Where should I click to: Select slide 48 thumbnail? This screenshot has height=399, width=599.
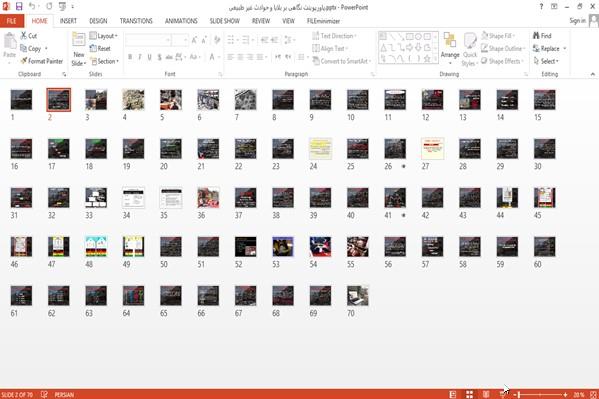coord(96,247)
